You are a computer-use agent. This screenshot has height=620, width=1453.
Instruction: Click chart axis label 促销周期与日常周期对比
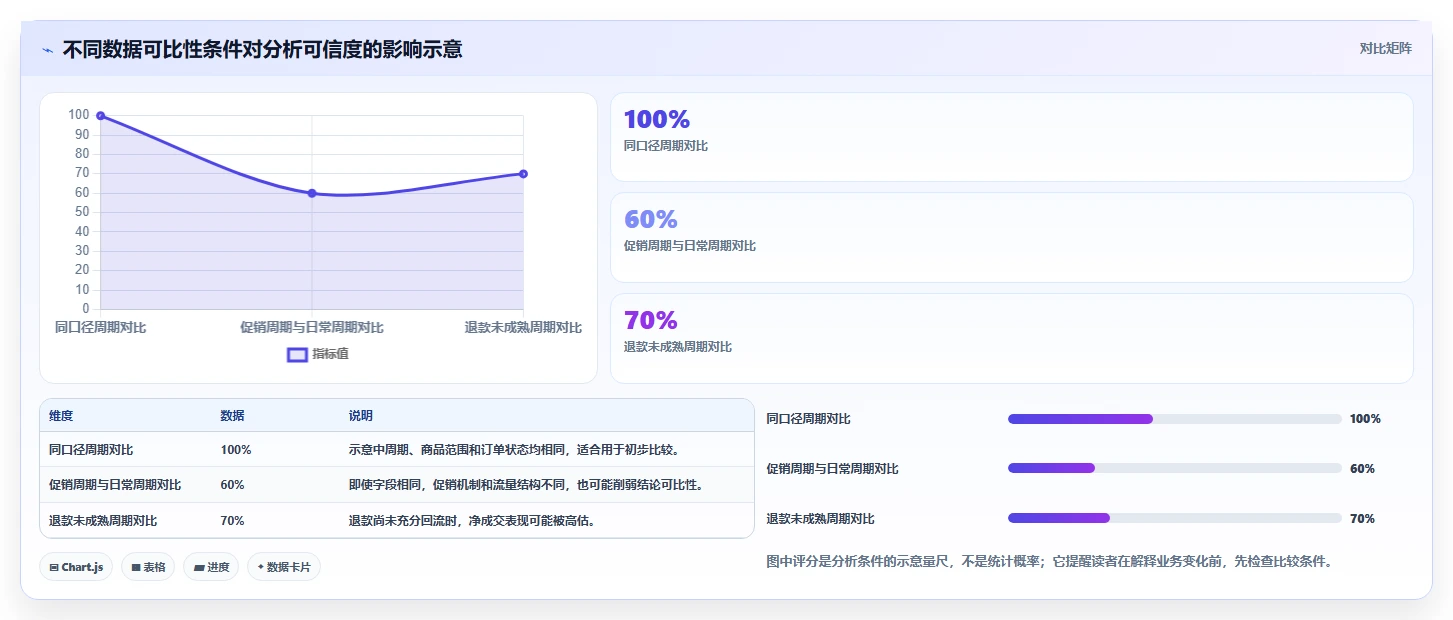(312, 327)
